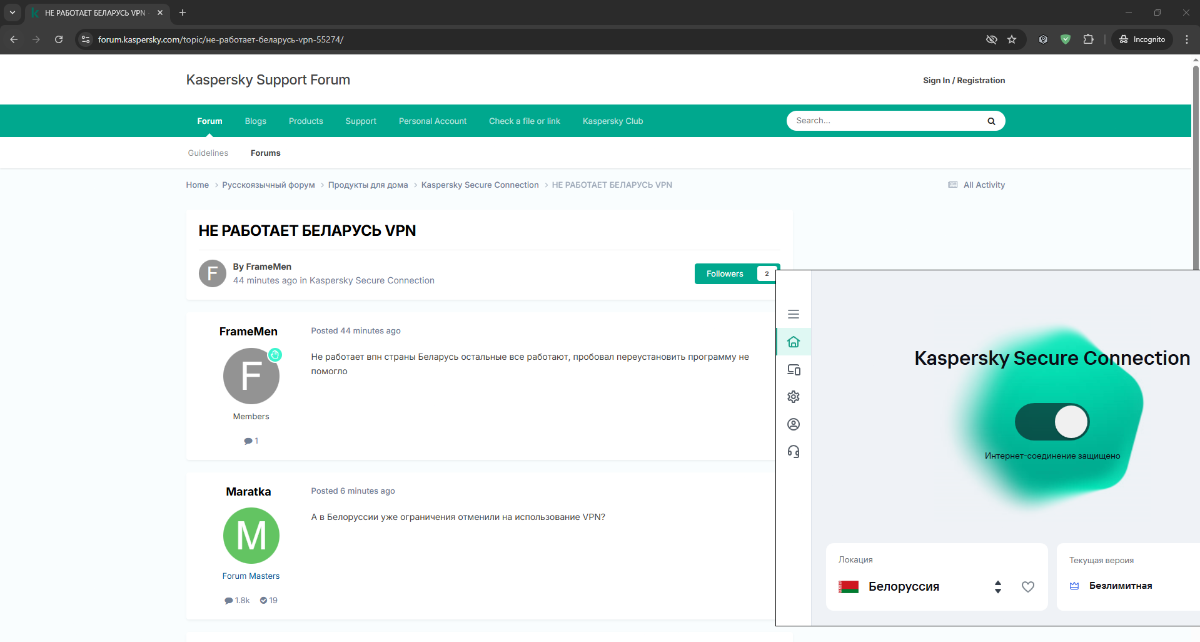The width and height of the screenshot is (1200, 642).
Task: Click Maratka's 19 solutions check icon
Action: pyautogui.click(x=264, y=601)
